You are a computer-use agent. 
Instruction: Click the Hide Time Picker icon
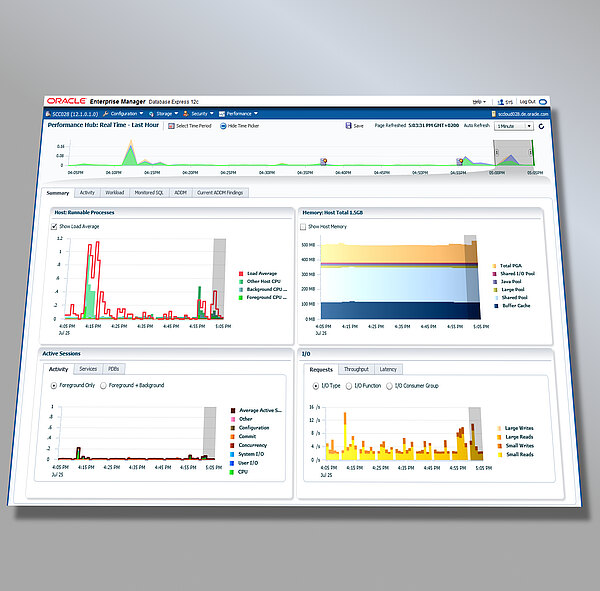coord(222,126)
